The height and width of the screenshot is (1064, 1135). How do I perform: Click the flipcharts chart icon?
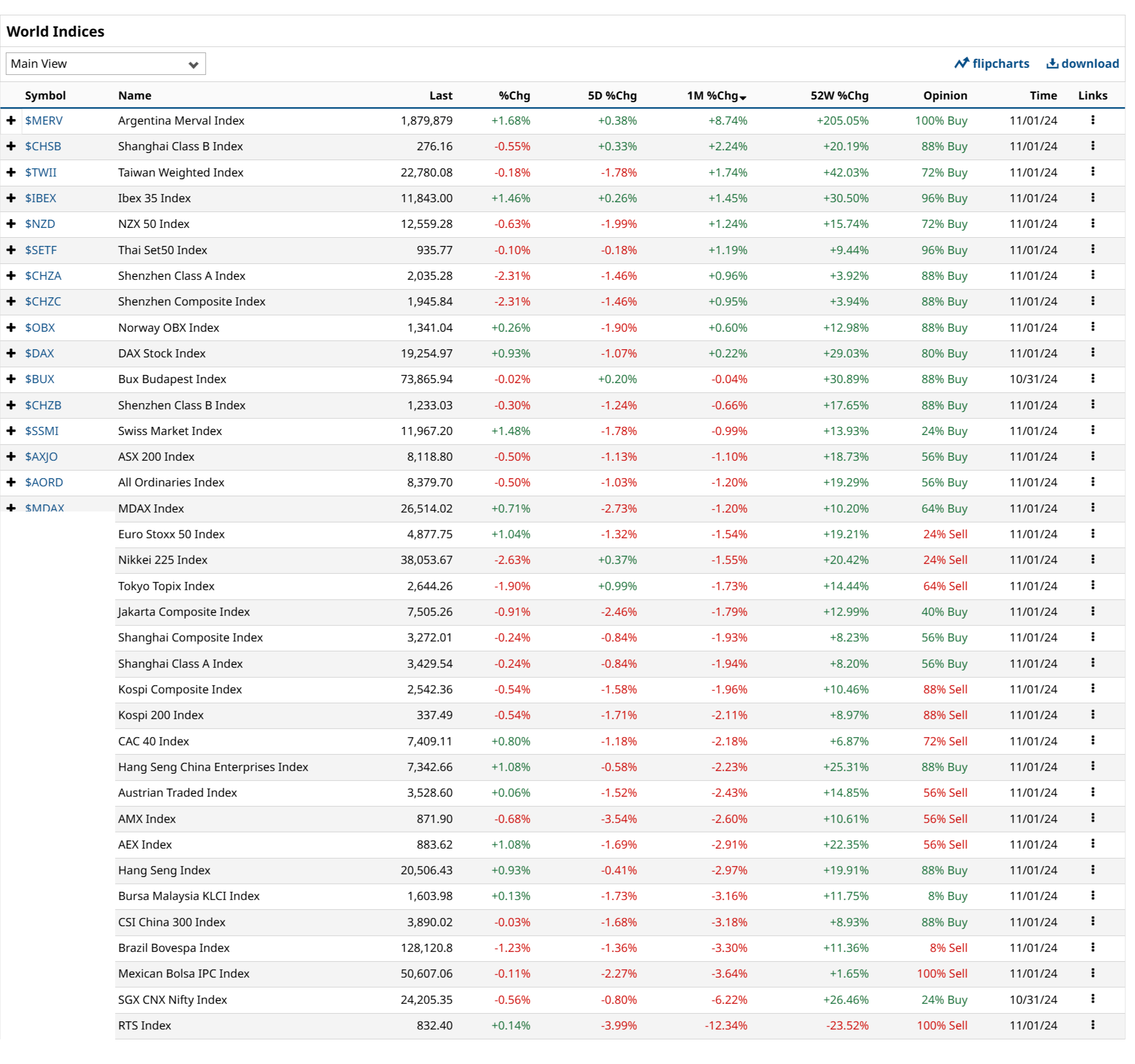tap(962, 63)
